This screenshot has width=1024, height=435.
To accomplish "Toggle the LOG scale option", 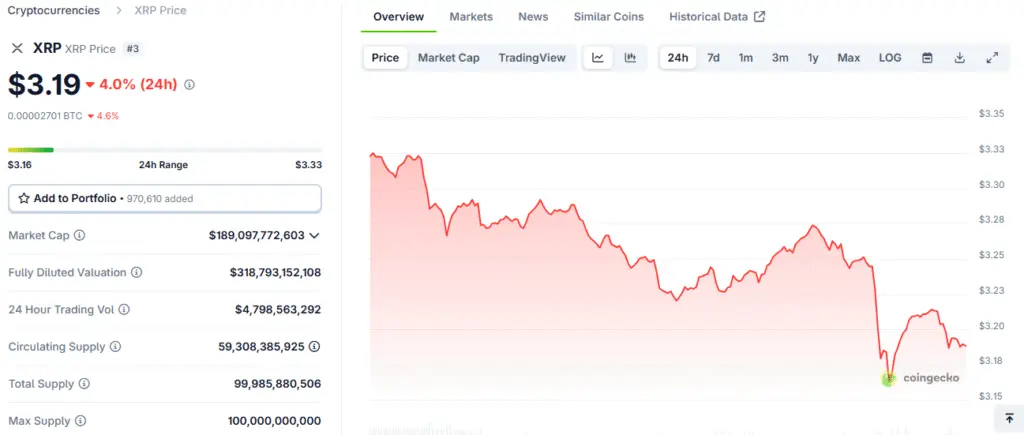I will point(890,58).
